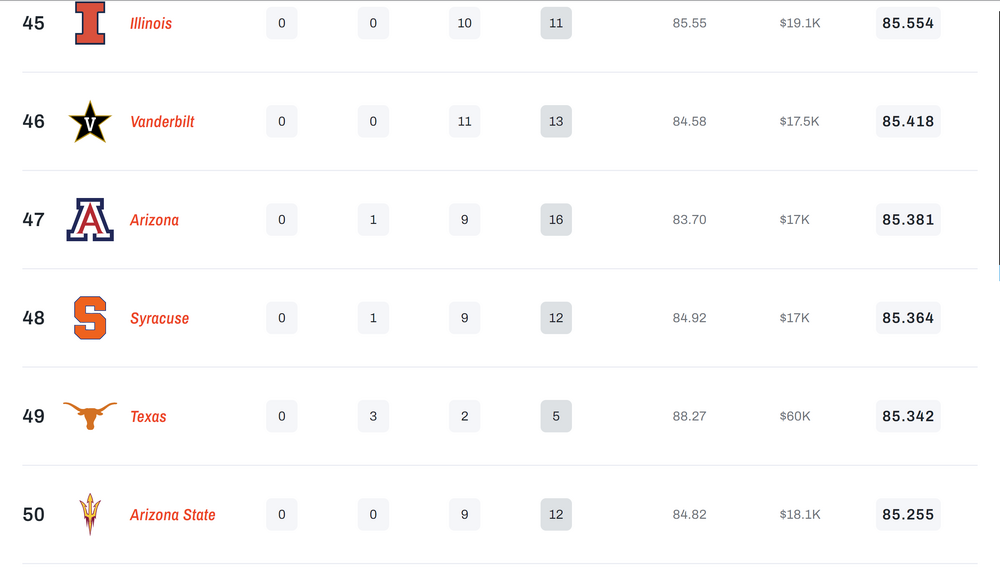The width and height of the screenshot is (1000, 567).
Task: Click the Arizona "A" logo
Action: [x=90, y=220]
